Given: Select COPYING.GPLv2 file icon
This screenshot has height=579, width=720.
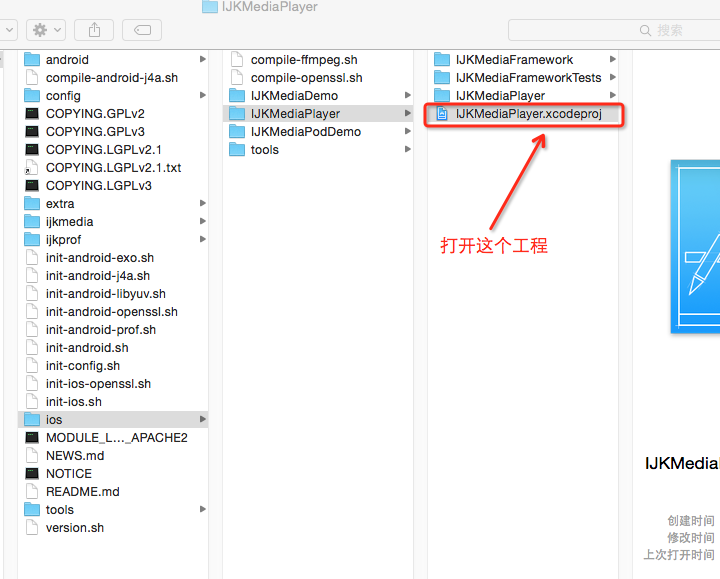Looking at the screenshot, I should 32,113.
